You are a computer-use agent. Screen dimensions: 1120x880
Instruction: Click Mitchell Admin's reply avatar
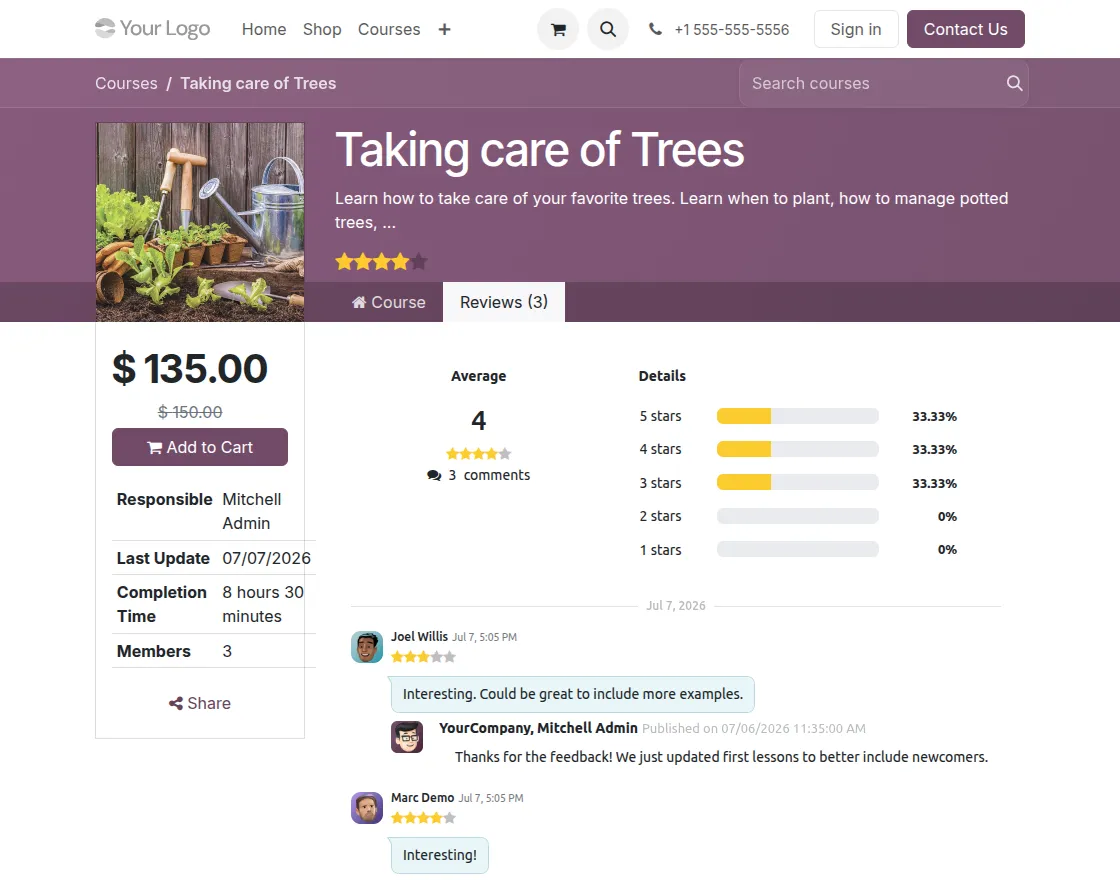pyautogui.click(x=407, y=737)
